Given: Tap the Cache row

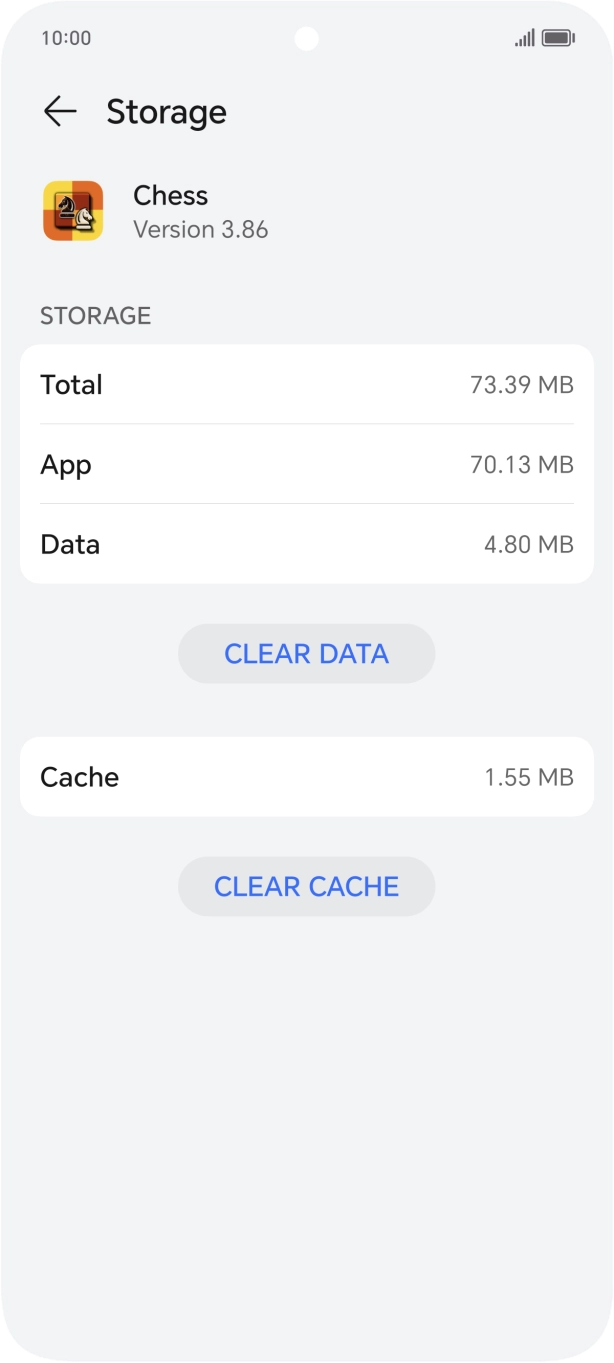Looking at the screenshot, I should tap(305, 777).
